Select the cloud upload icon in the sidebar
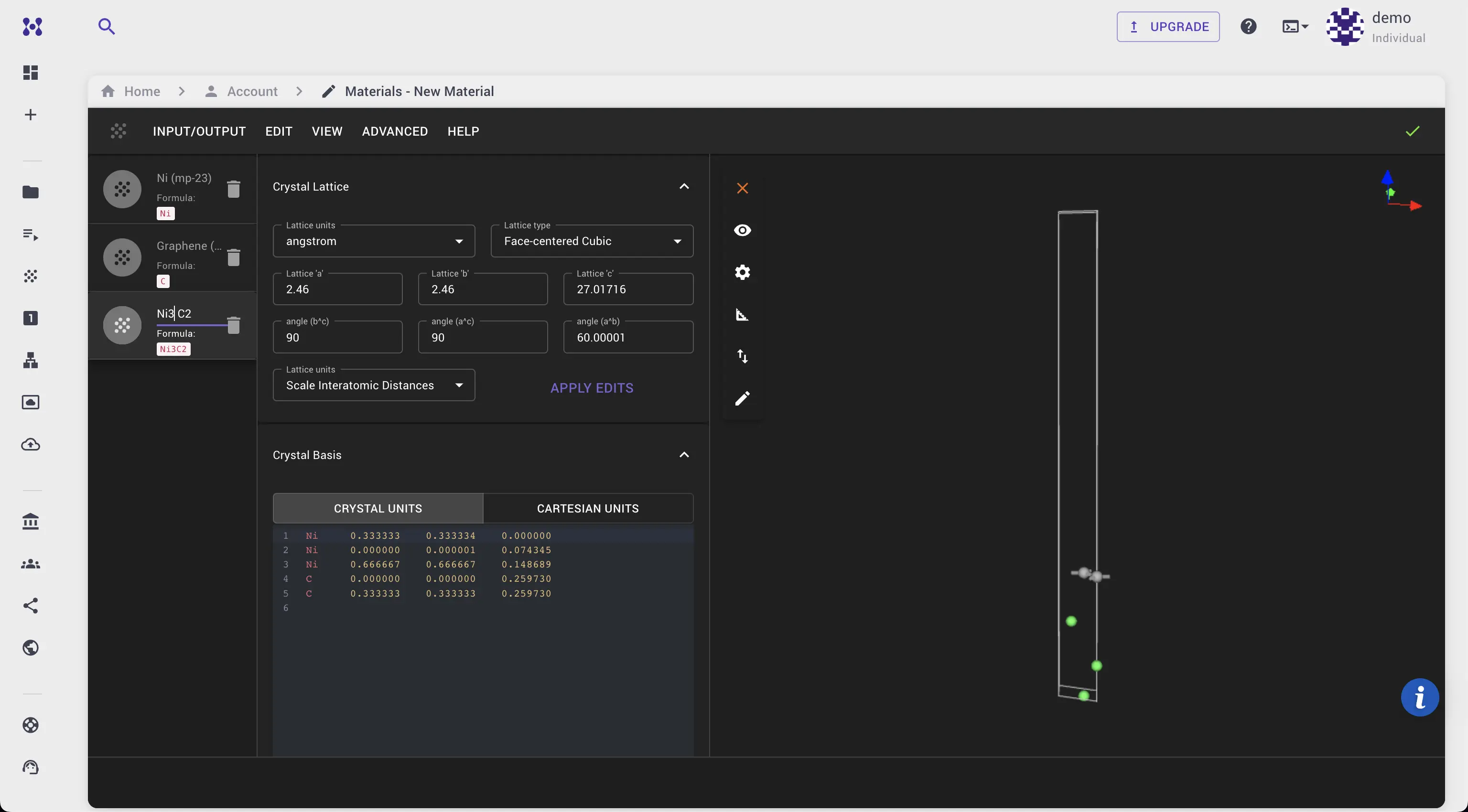 click(30, 445)
